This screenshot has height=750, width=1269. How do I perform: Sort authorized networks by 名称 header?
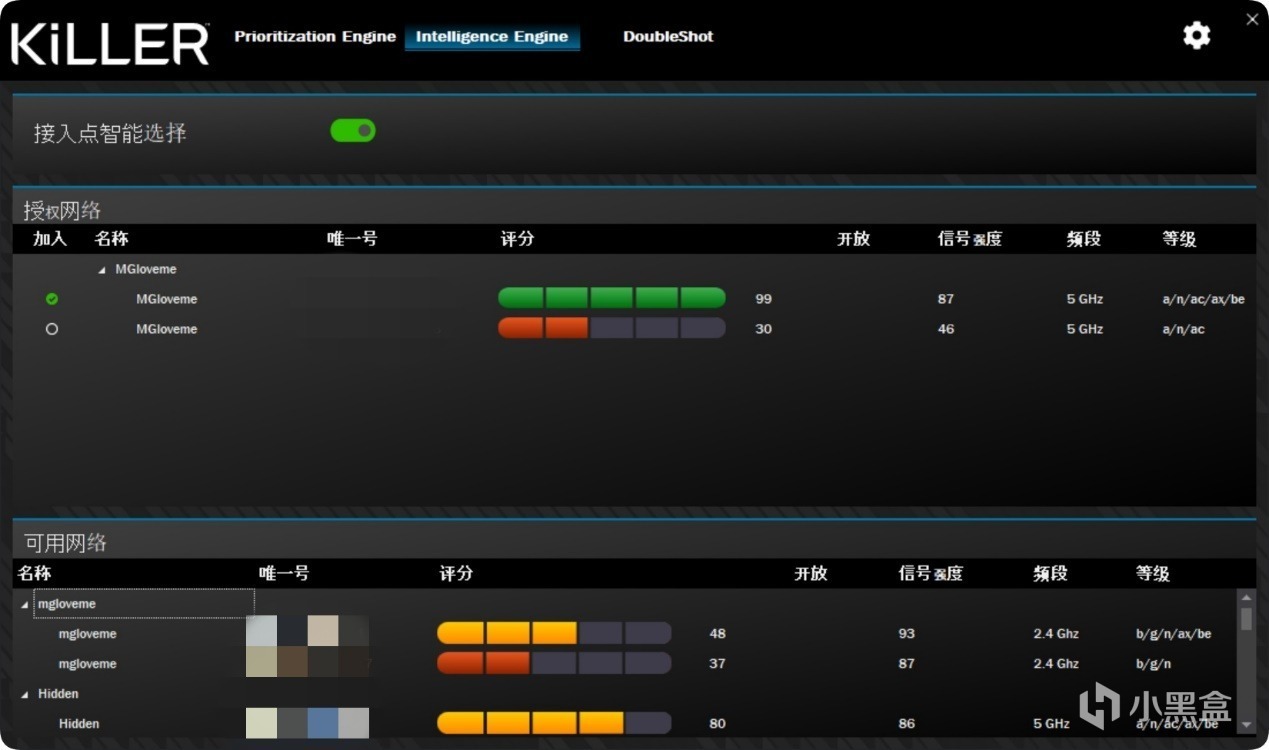(x=111, y=239)
